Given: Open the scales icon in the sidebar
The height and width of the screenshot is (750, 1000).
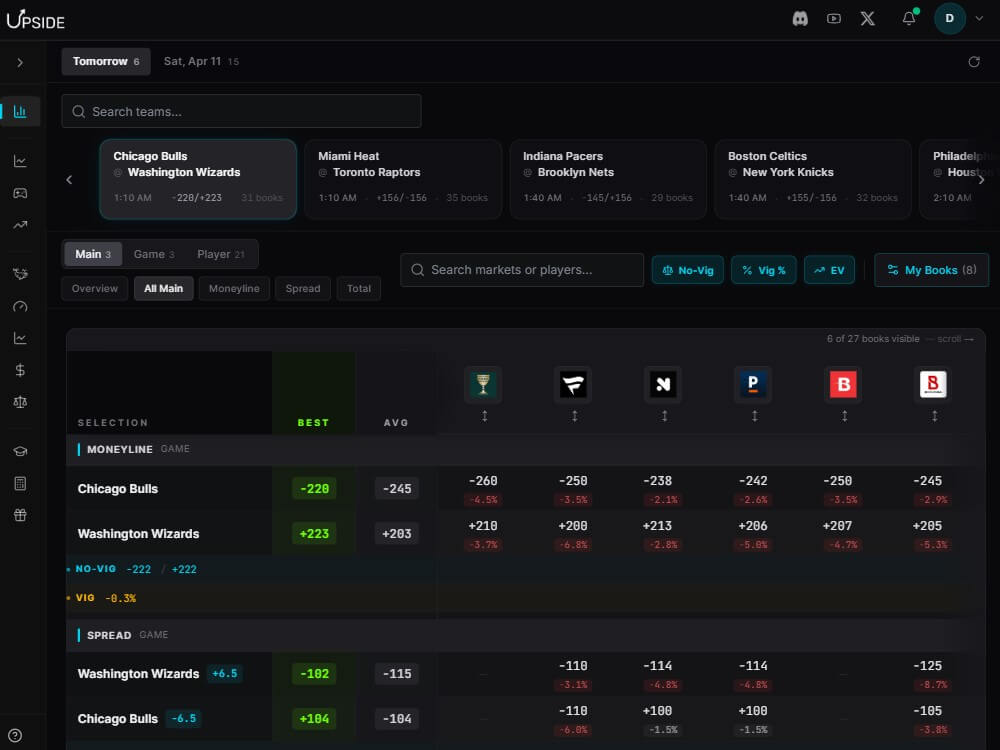Looking at the screenshot, I should click(20, 401).
